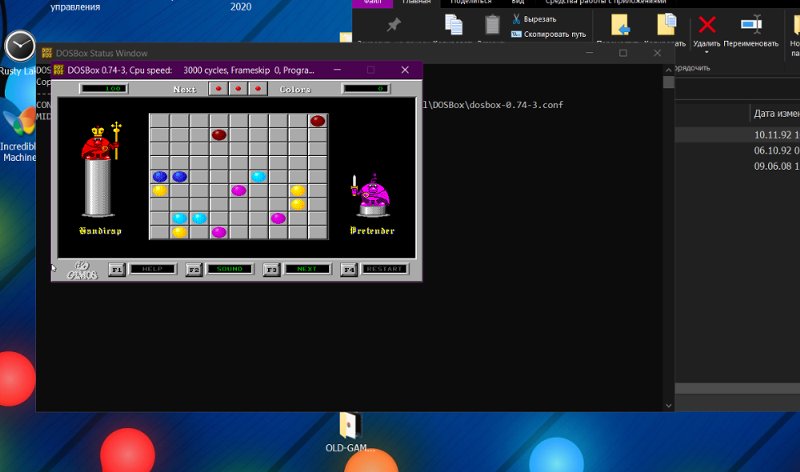Screen dimensions: 800x472
Task: Click the middle red Next preview ball
Action: [x=238, y=89]
